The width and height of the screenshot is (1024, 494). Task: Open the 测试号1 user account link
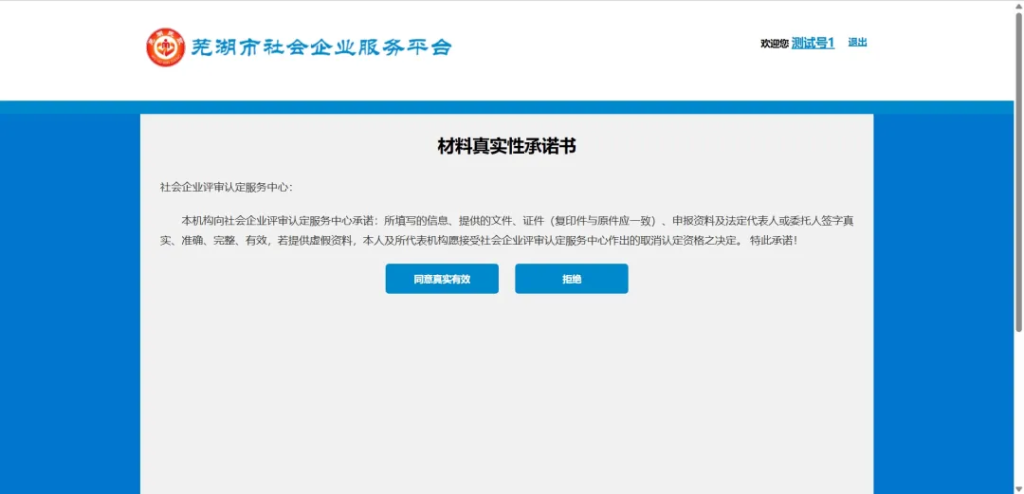[813, 43]
